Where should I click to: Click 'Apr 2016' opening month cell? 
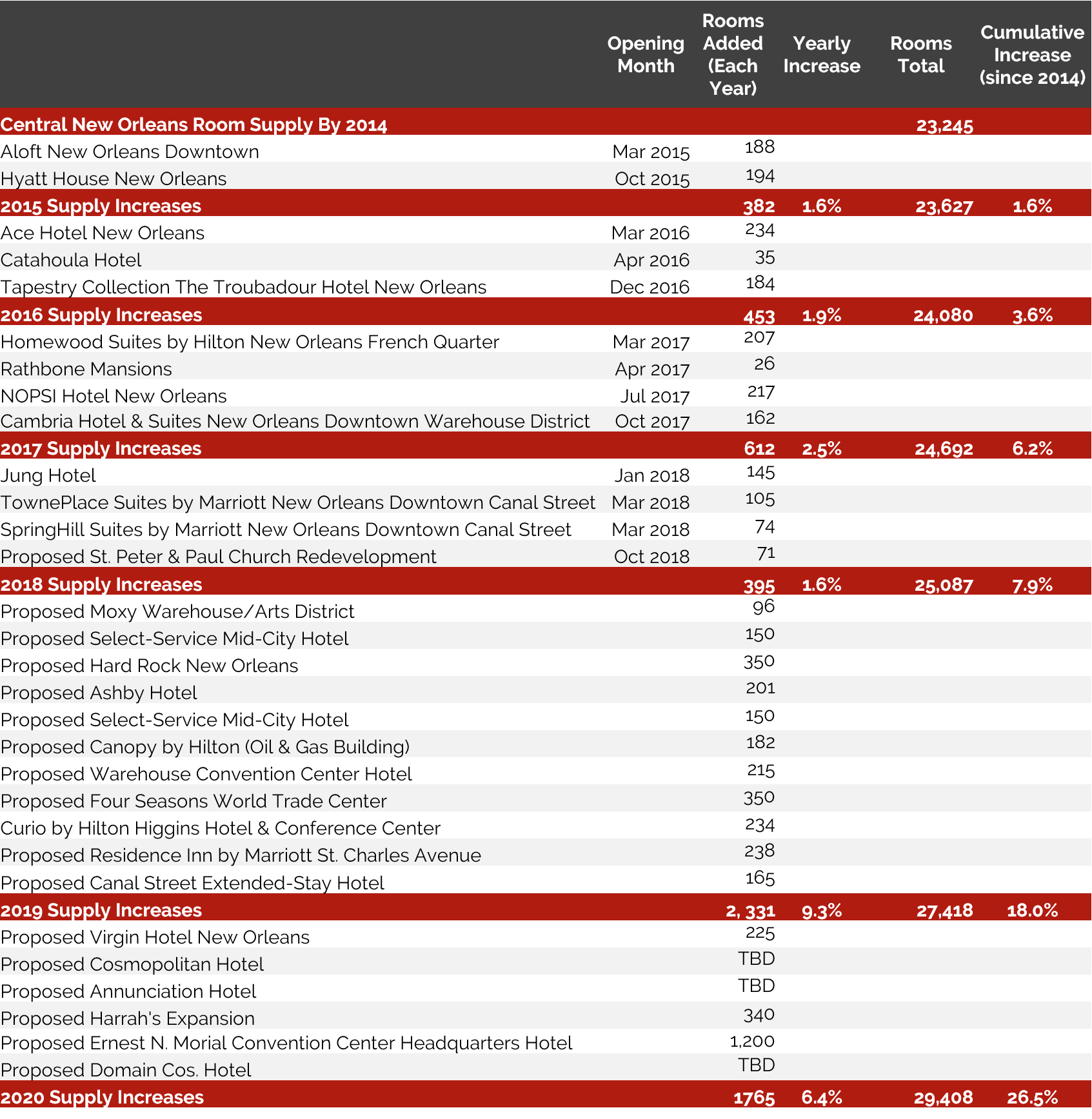point(651,261)
